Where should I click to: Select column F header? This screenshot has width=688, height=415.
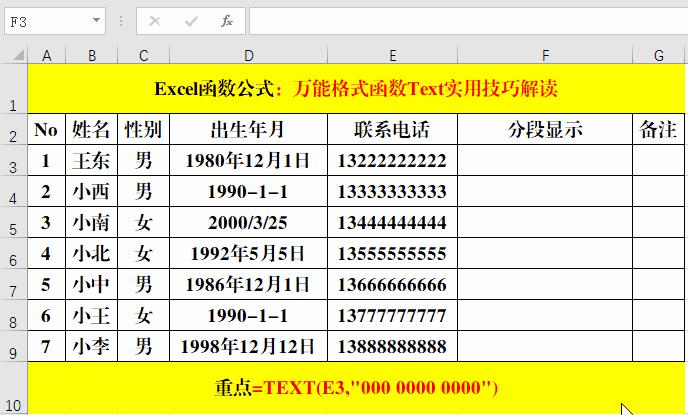pos(545,55)
